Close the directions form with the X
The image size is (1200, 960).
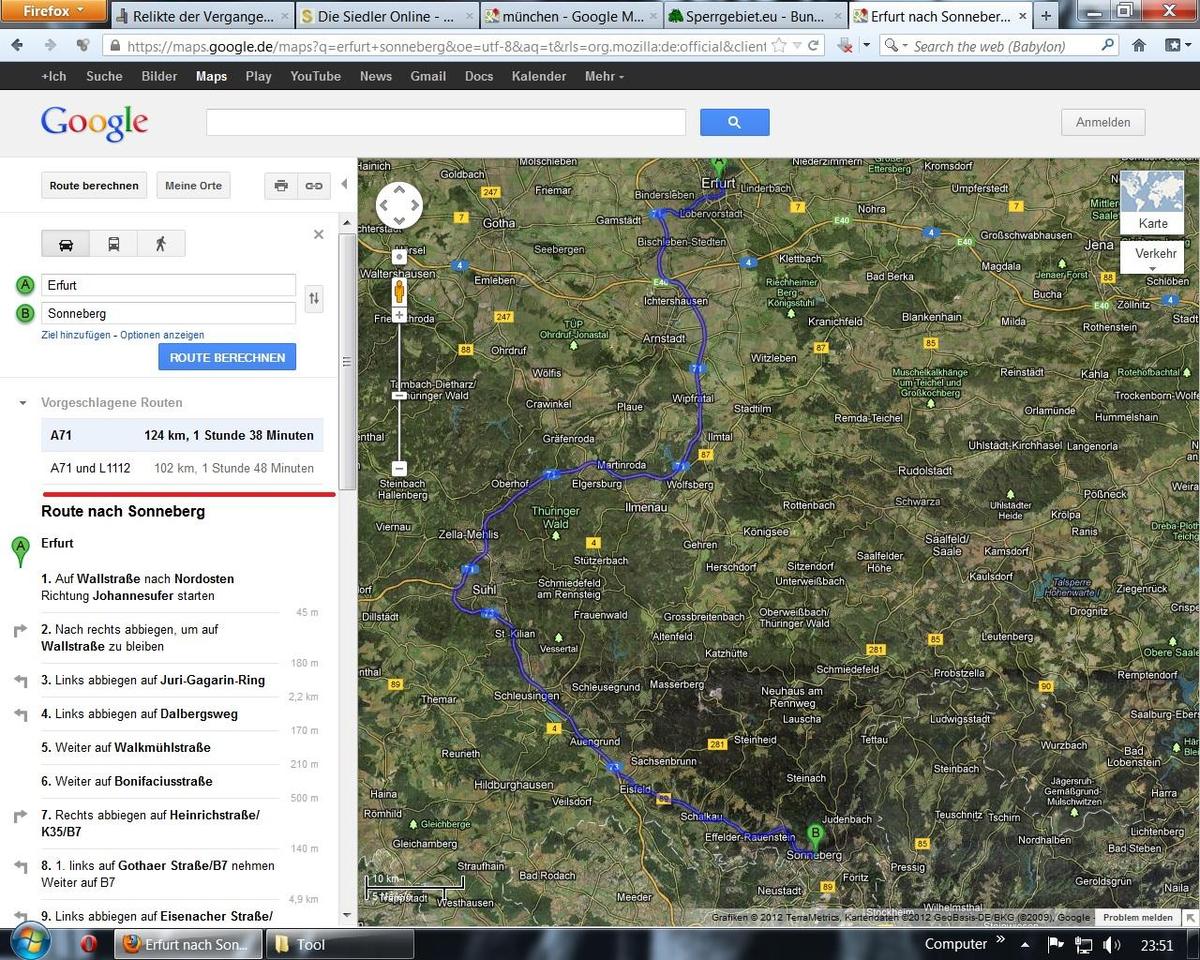pyautogui.click(x=319, y=235)
